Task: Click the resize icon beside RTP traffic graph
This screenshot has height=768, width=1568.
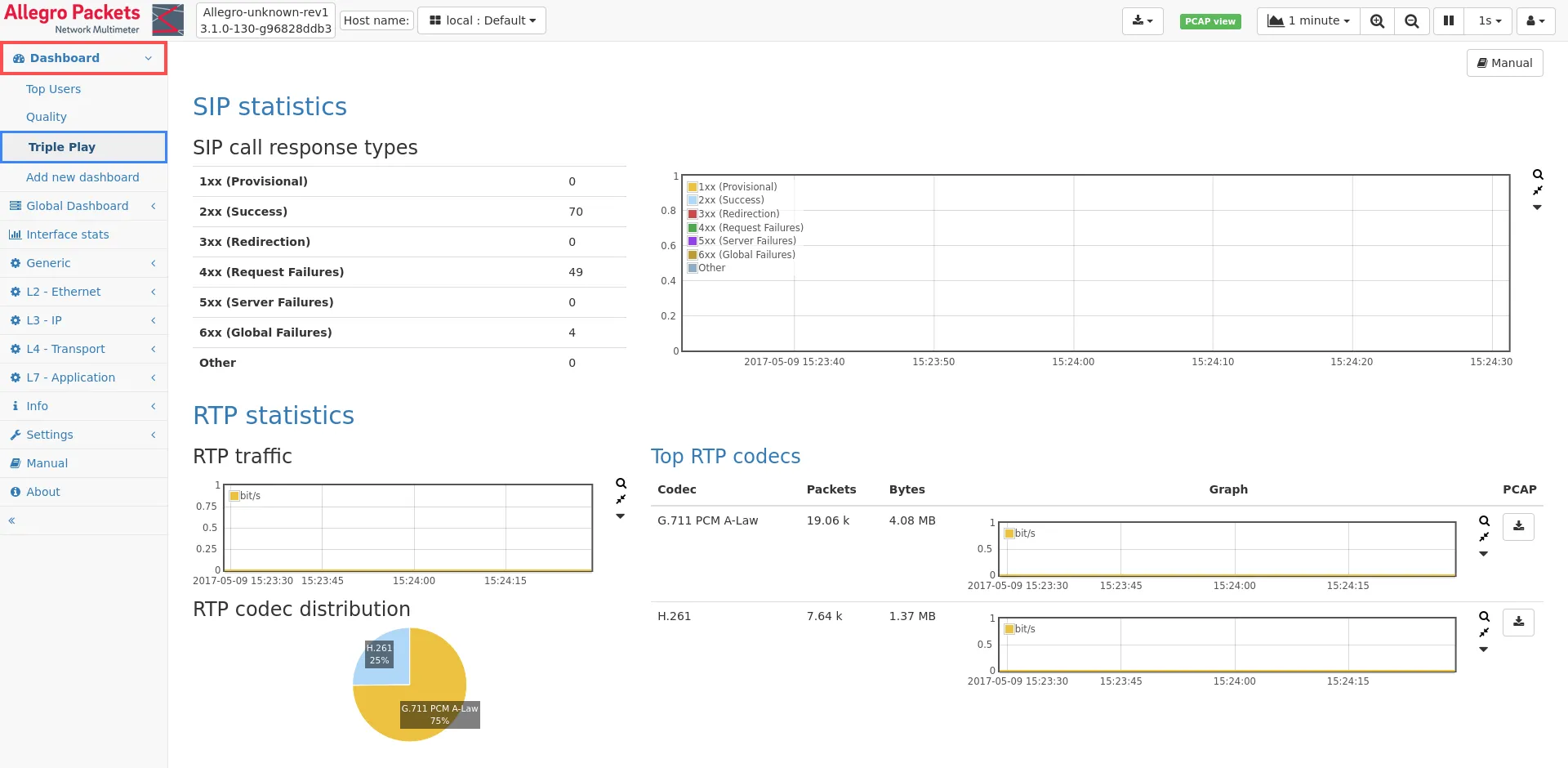Action: click(621, 499)
